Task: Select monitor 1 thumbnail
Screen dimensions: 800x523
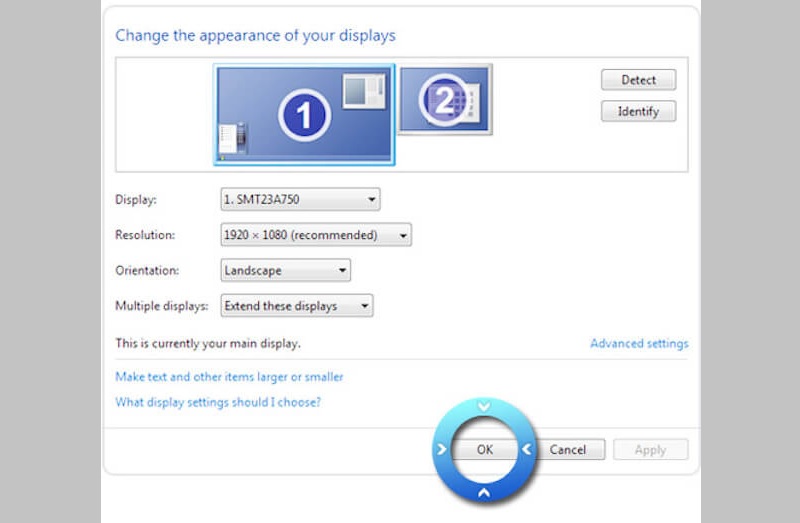Action: tap(304, 115)
